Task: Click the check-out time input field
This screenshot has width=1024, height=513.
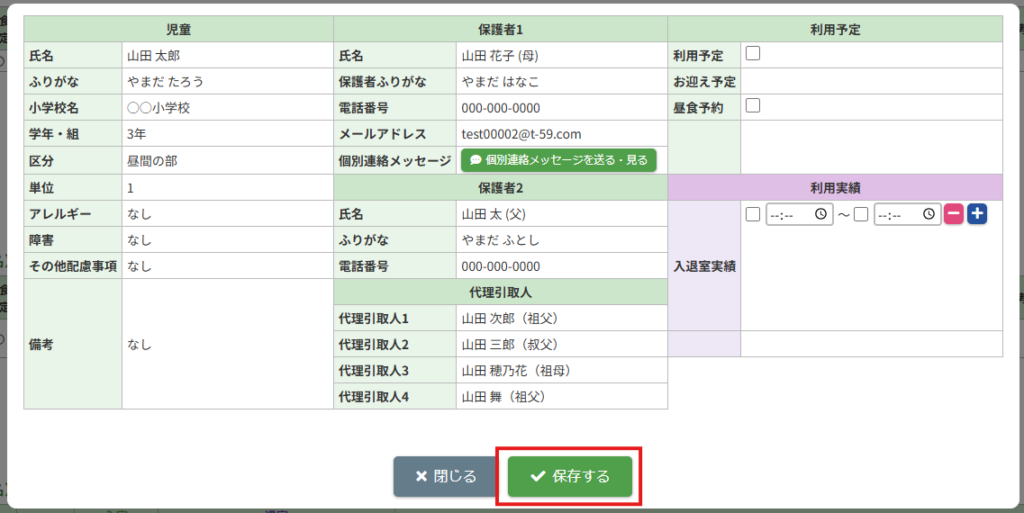Action: click(x=898, y=214)
